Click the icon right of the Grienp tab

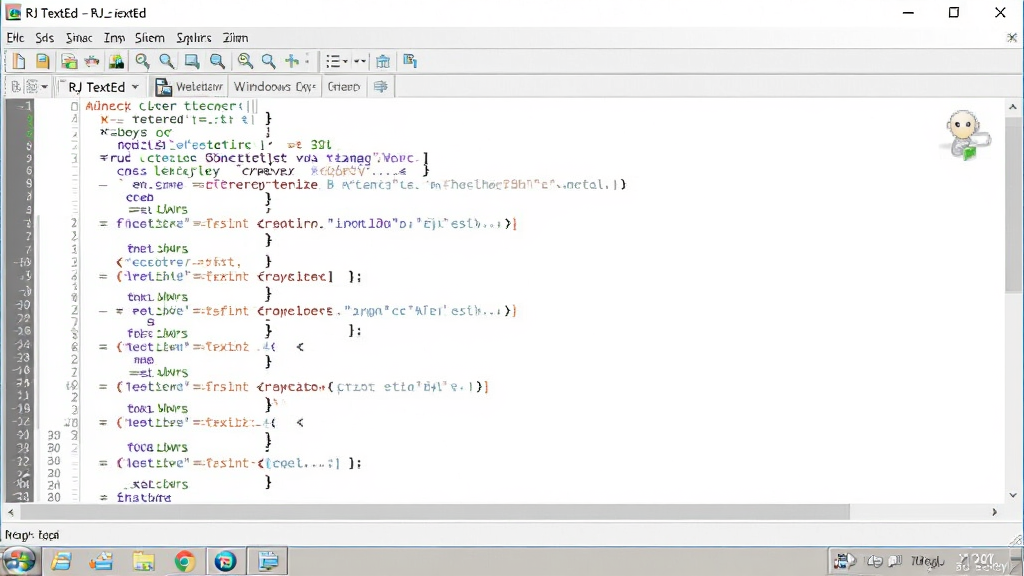[x=381, y=86]
